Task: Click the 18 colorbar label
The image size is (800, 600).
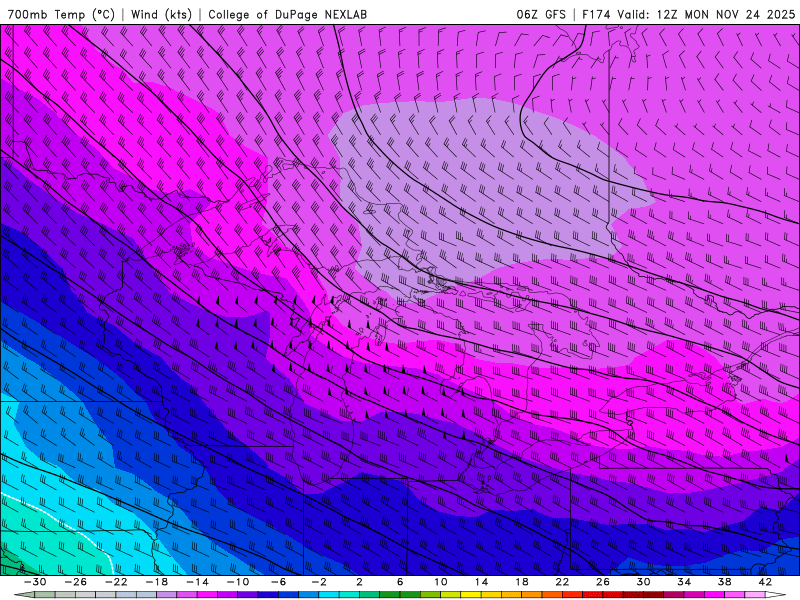Action: click(521, 582)
